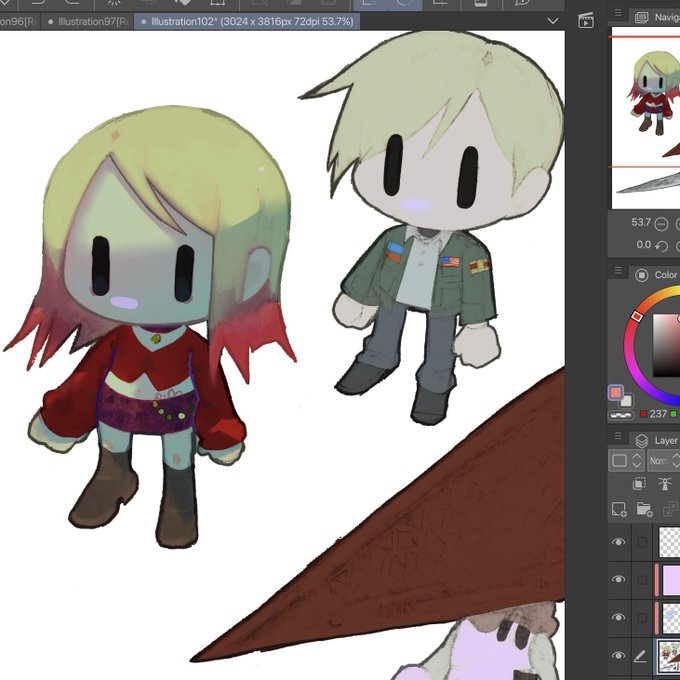Viewport: 680px width, 680px height.
Task: Create a new layer folder
Action: click(644, 509)
